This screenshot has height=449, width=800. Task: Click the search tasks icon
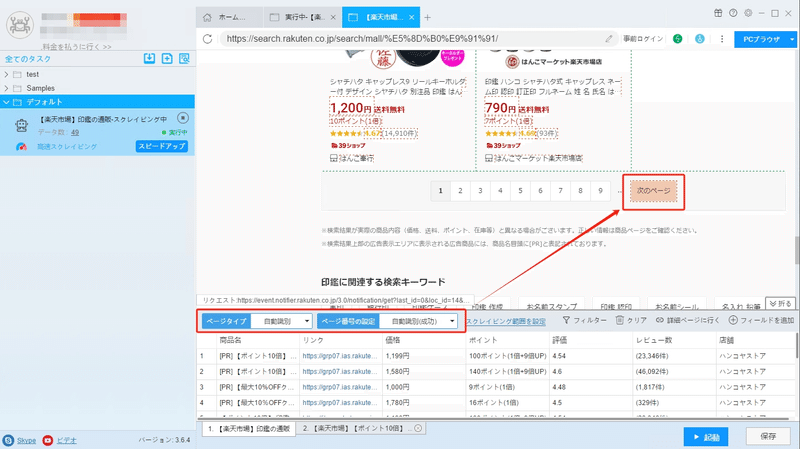click(x=184, y=58)
